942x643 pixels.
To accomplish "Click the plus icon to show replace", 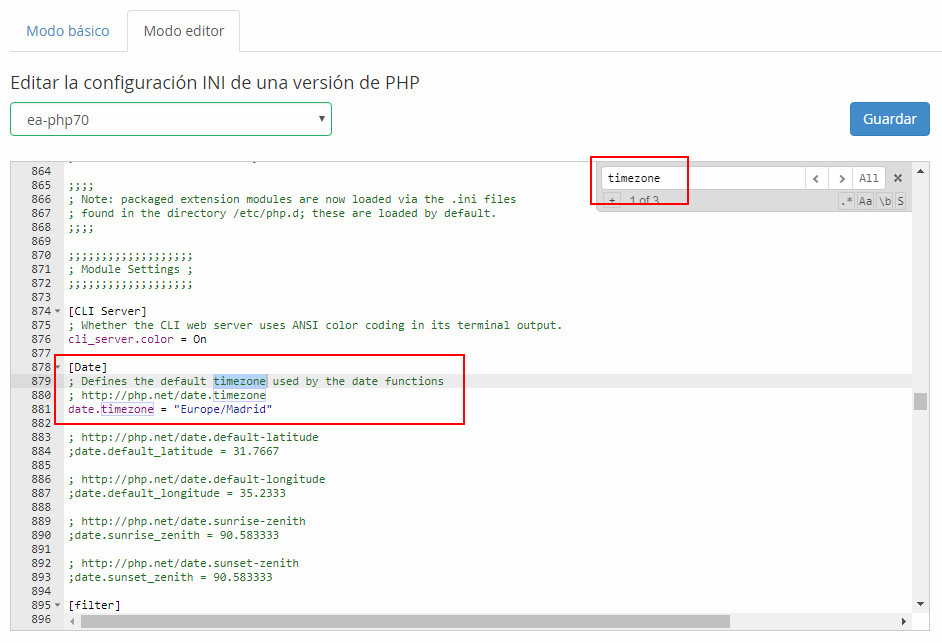I will [612, 201].
